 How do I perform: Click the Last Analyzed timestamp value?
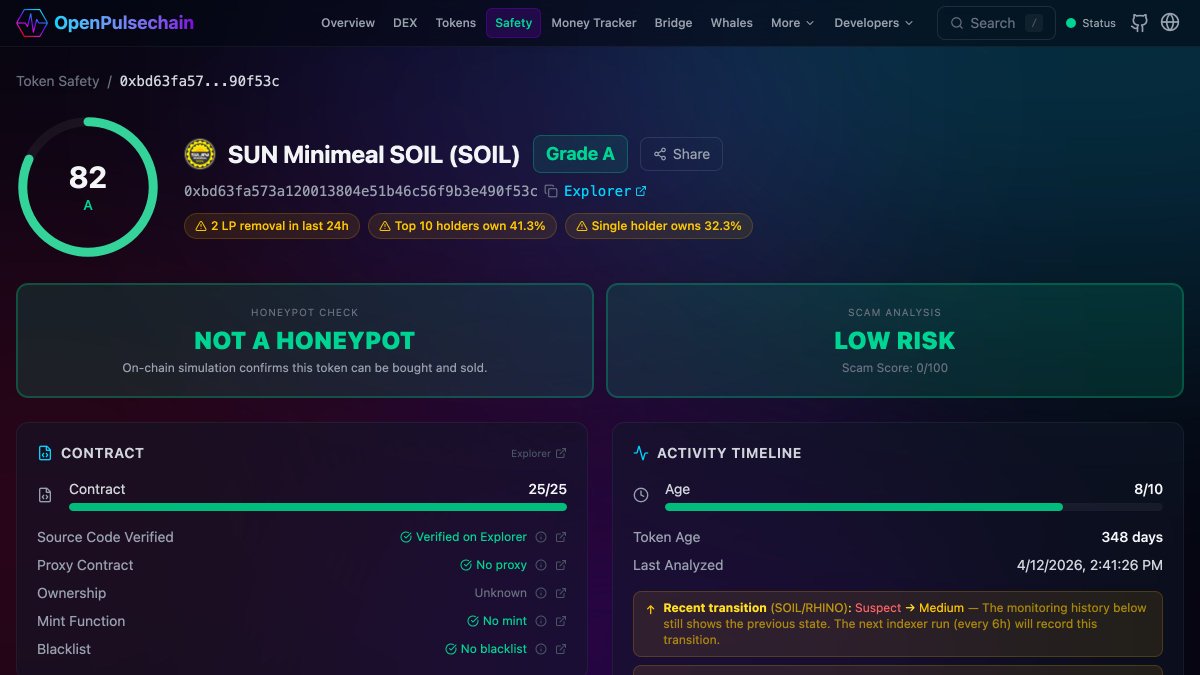[x=1090, y=565]
